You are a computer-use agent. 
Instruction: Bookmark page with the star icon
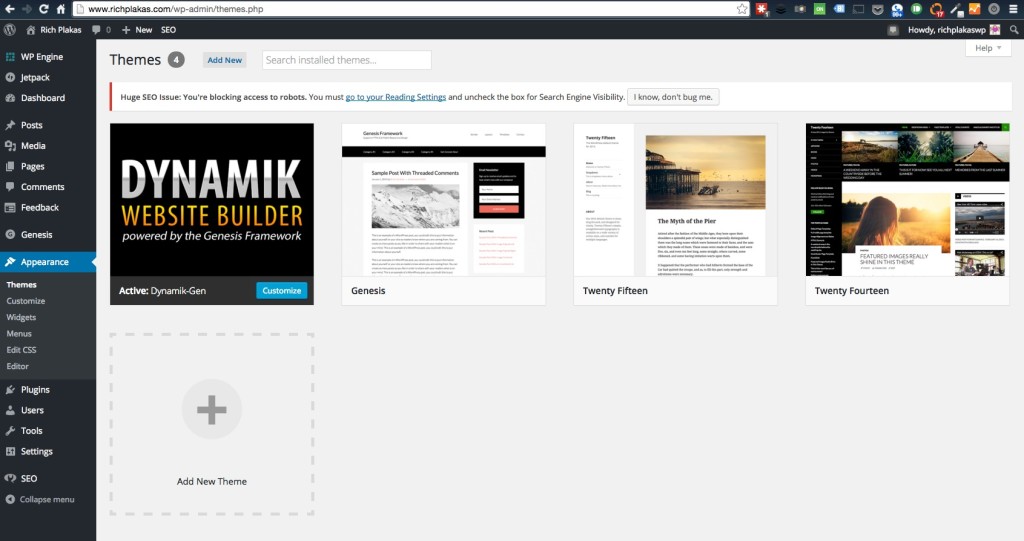click(742, 8)
